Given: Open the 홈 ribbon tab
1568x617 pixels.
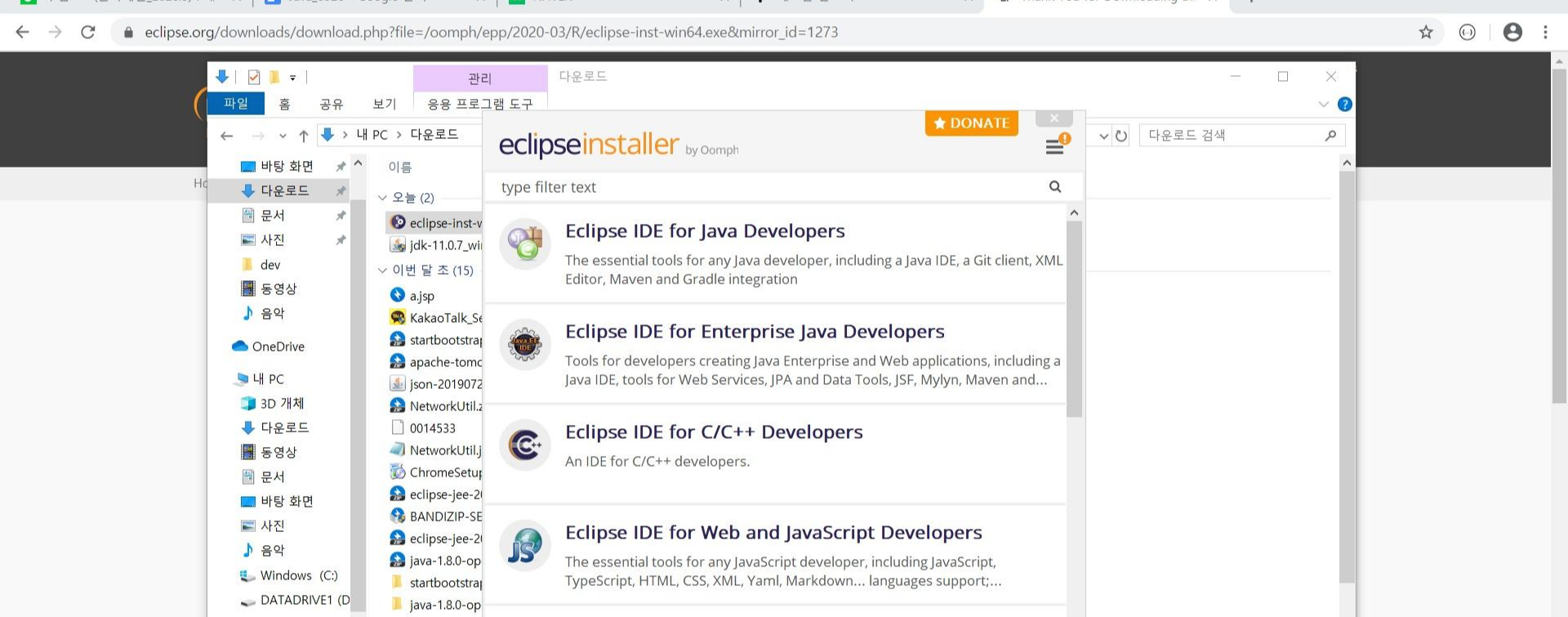Looking at the screenshot, I should coord(284,104).
